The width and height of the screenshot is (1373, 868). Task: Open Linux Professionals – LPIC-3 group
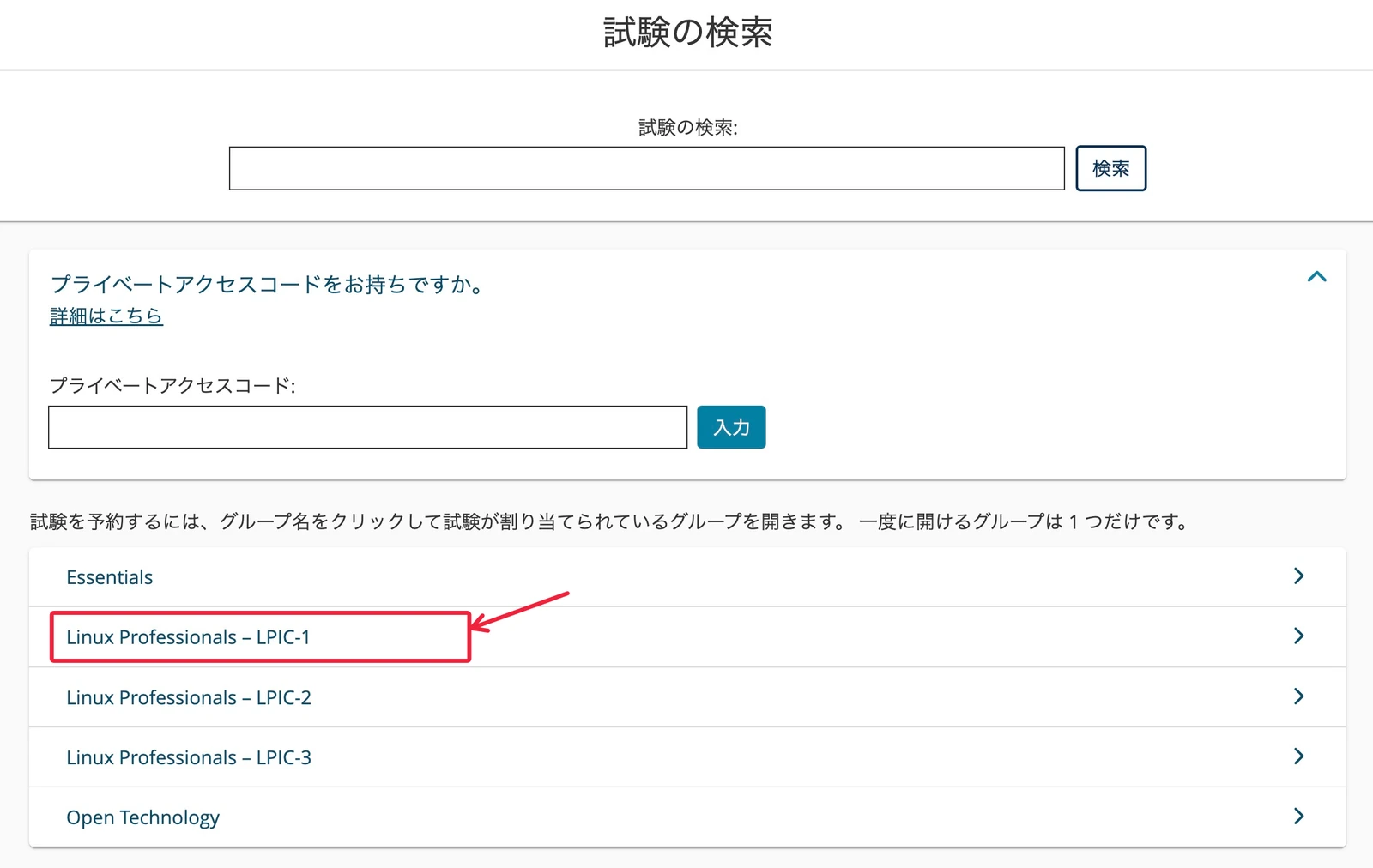click(x=687, y=757)
